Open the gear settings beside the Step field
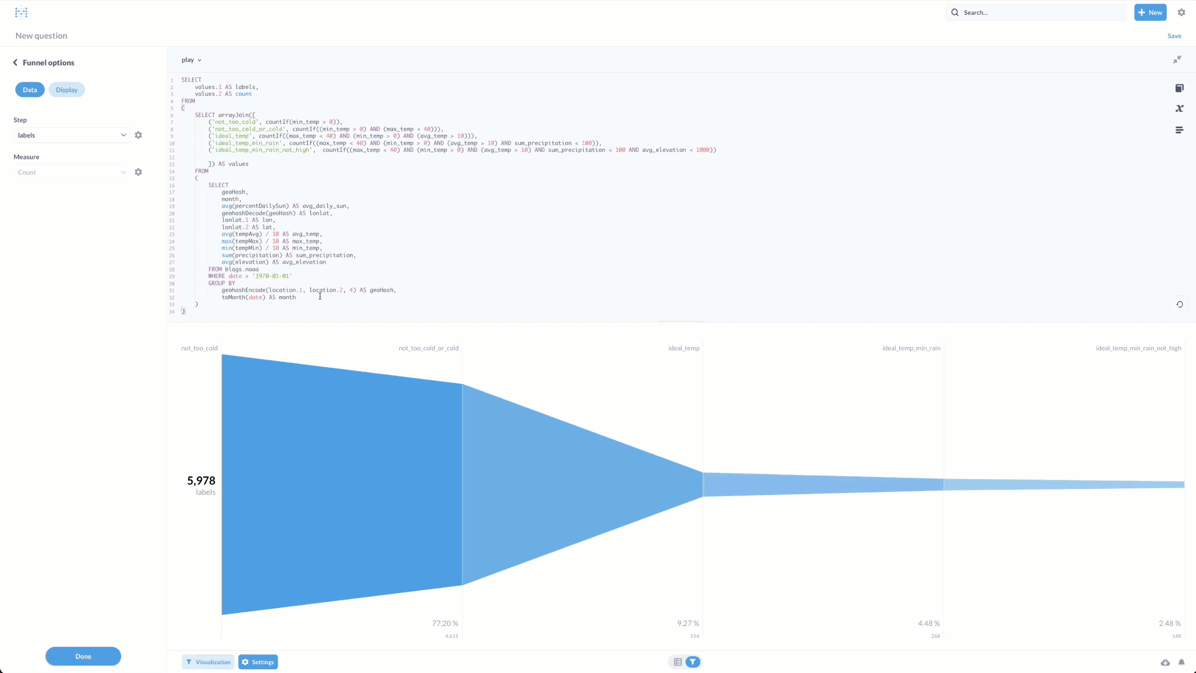The image size is (1196, 673). tap(138, 135)
